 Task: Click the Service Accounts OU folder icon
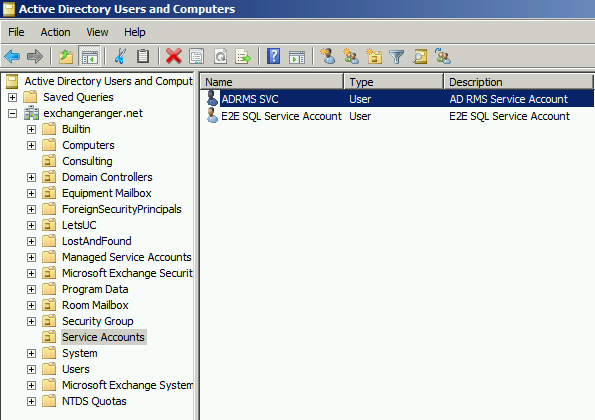click(49, 337)
